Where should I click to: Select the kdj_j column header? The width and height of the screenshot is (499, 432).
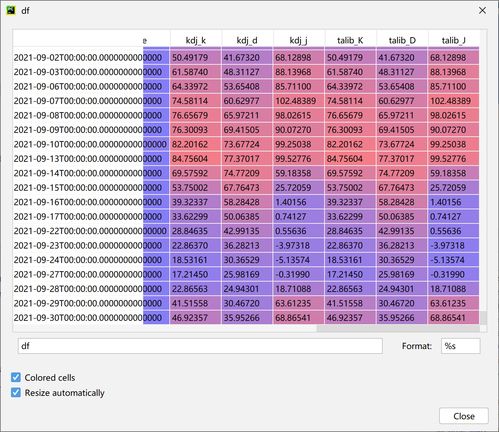tap(299, 40)
